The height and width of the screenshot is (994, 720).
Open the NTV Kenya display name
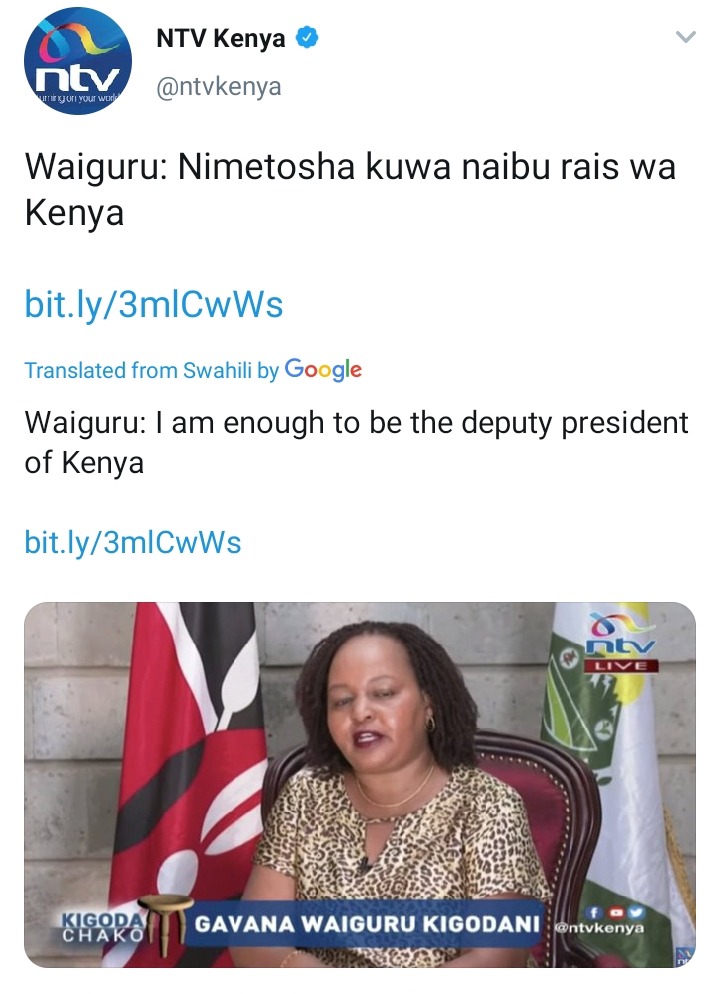click(221, 38)
